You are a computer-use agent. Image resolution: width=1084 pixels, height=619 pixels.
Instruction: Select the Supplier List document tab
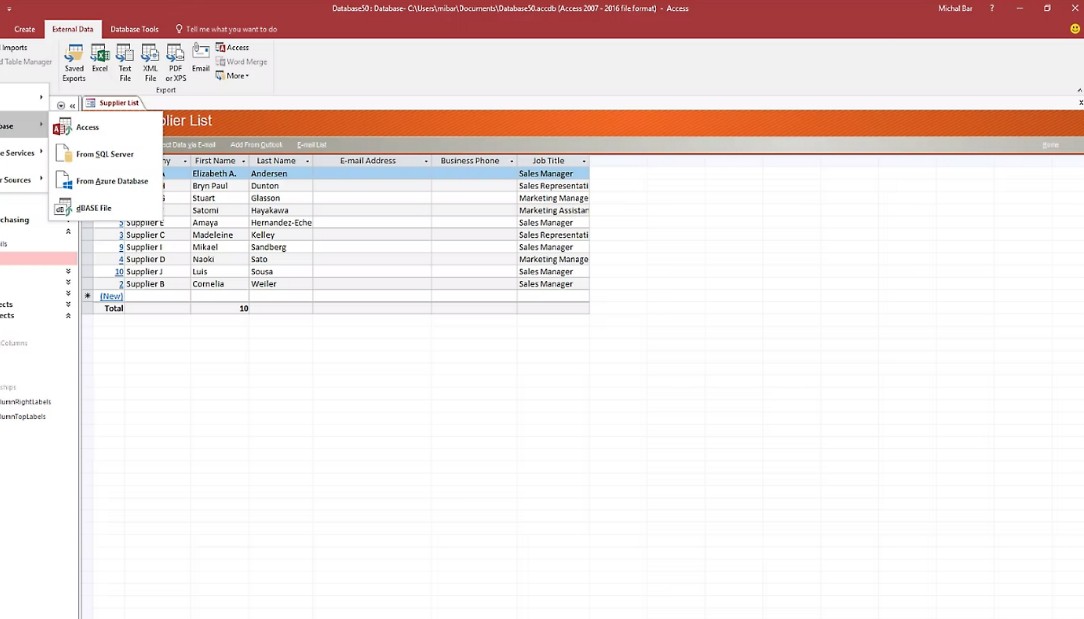[x=113, y=103]
